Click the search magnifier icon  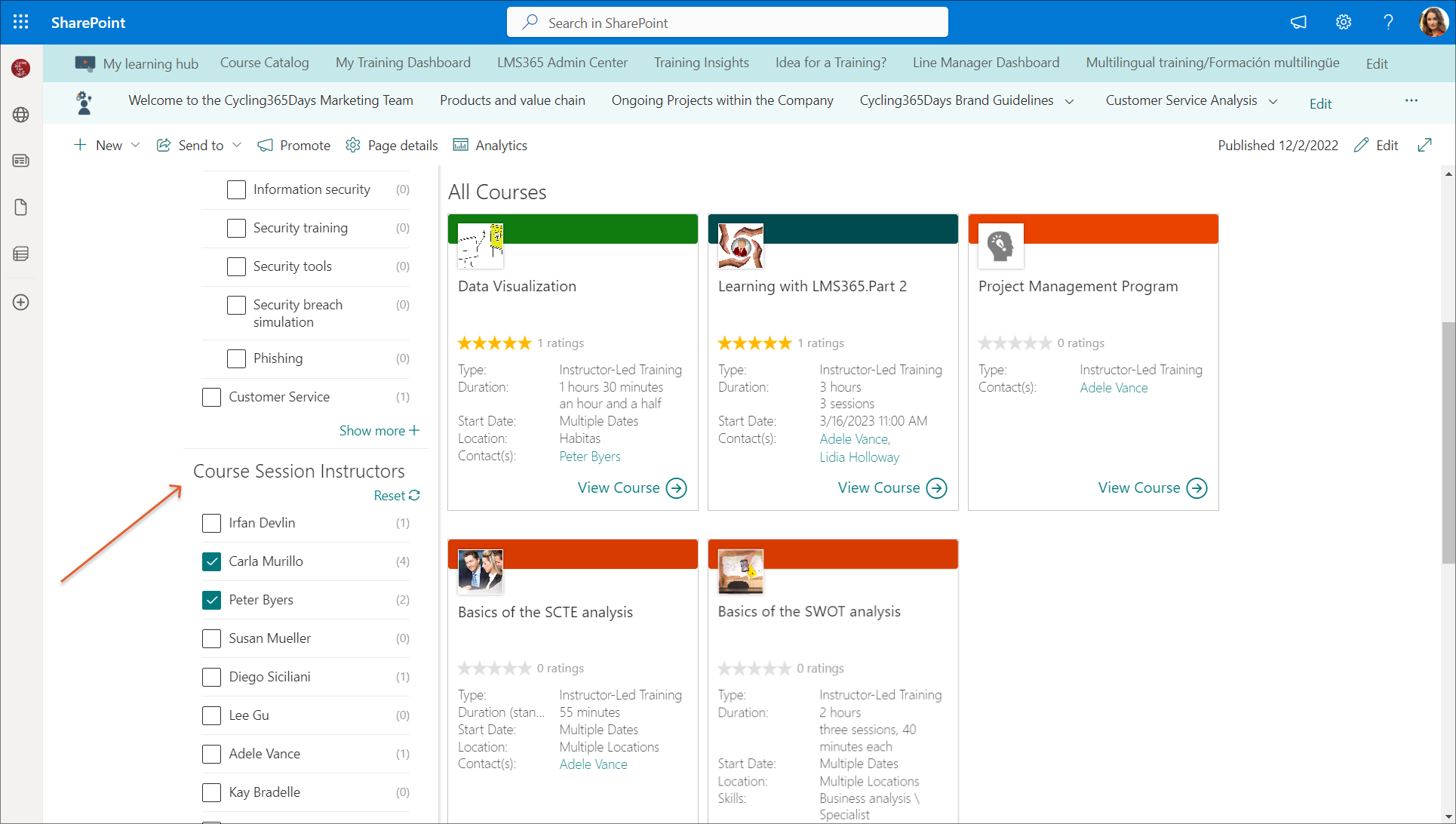(530, 22)
